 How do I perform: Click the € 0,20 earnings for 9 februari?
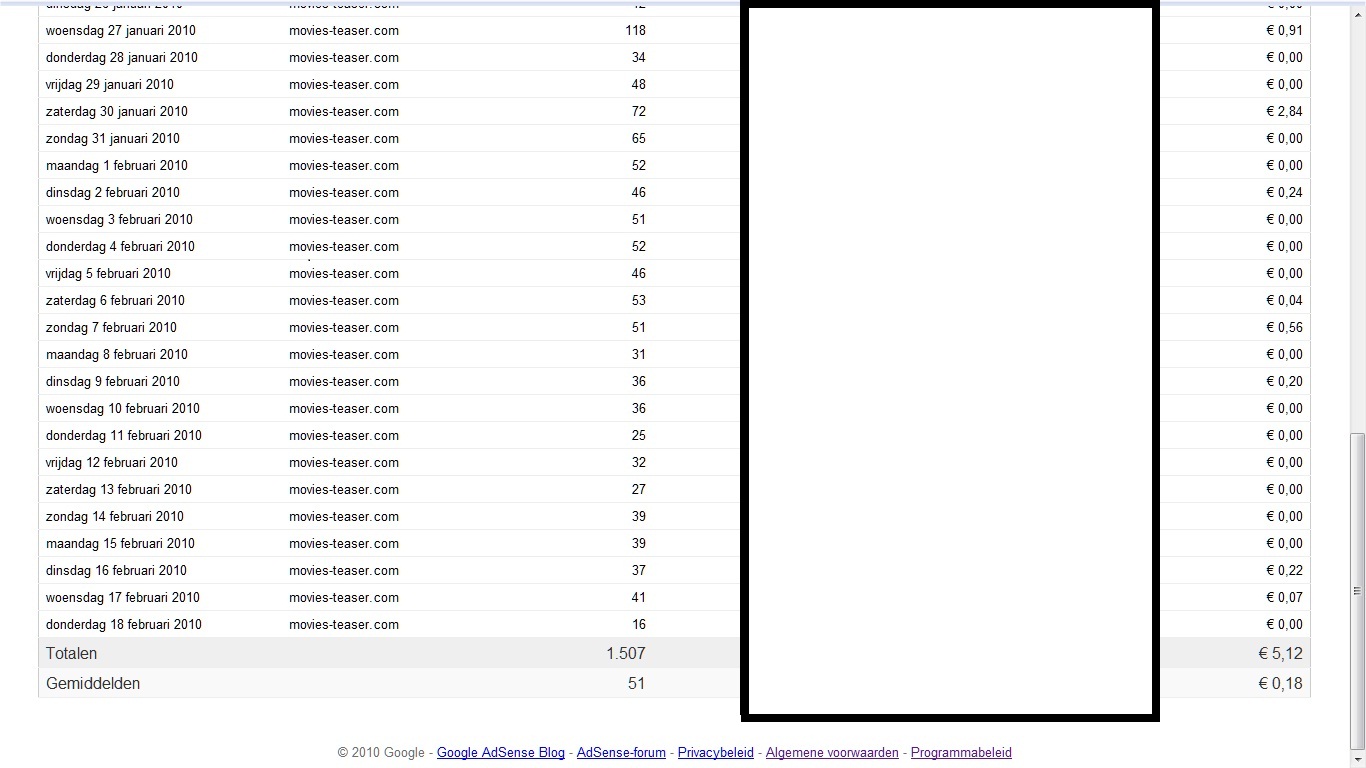tap(1285, 381)
